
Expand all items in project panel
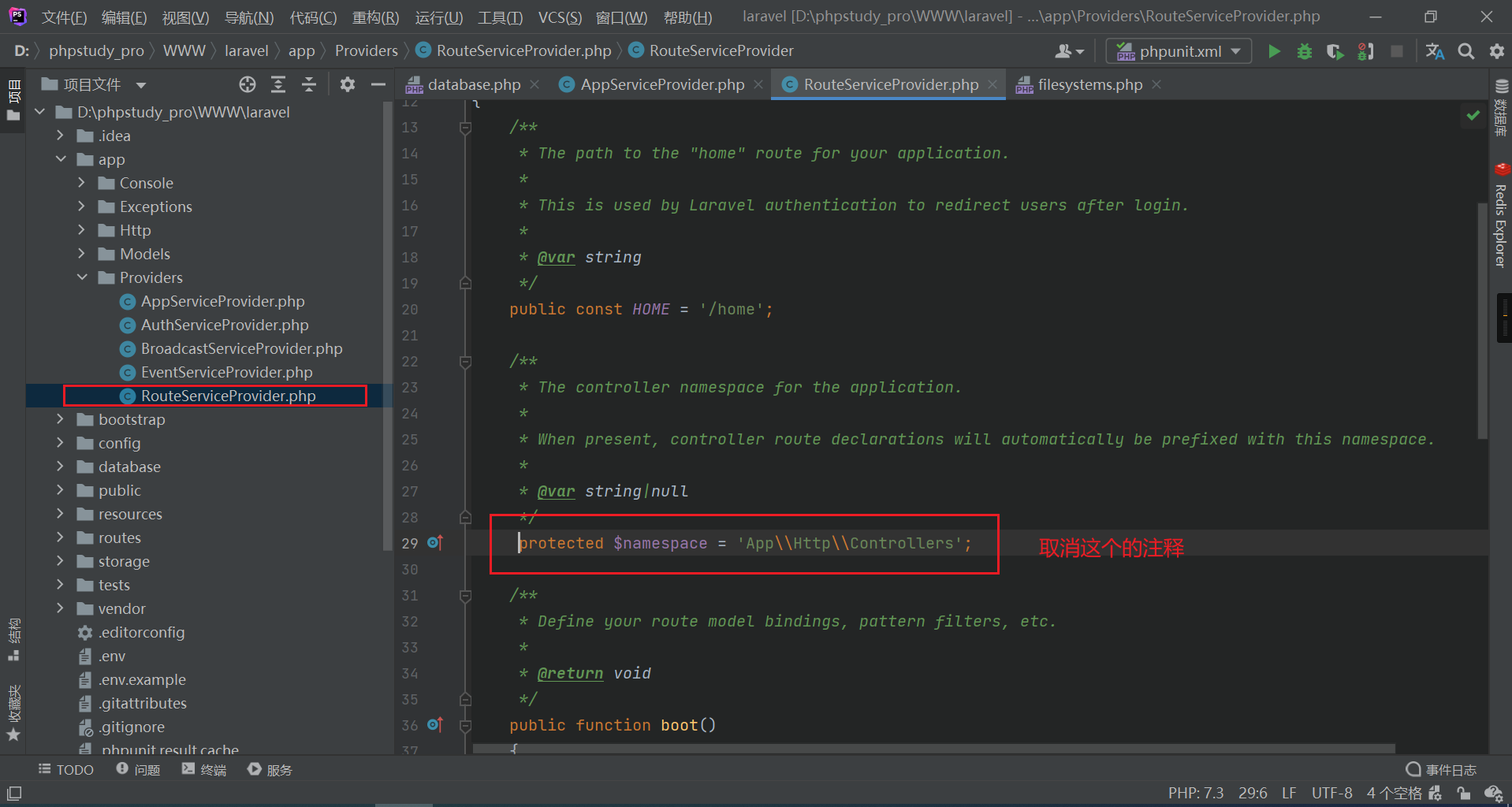click(278, 84)
